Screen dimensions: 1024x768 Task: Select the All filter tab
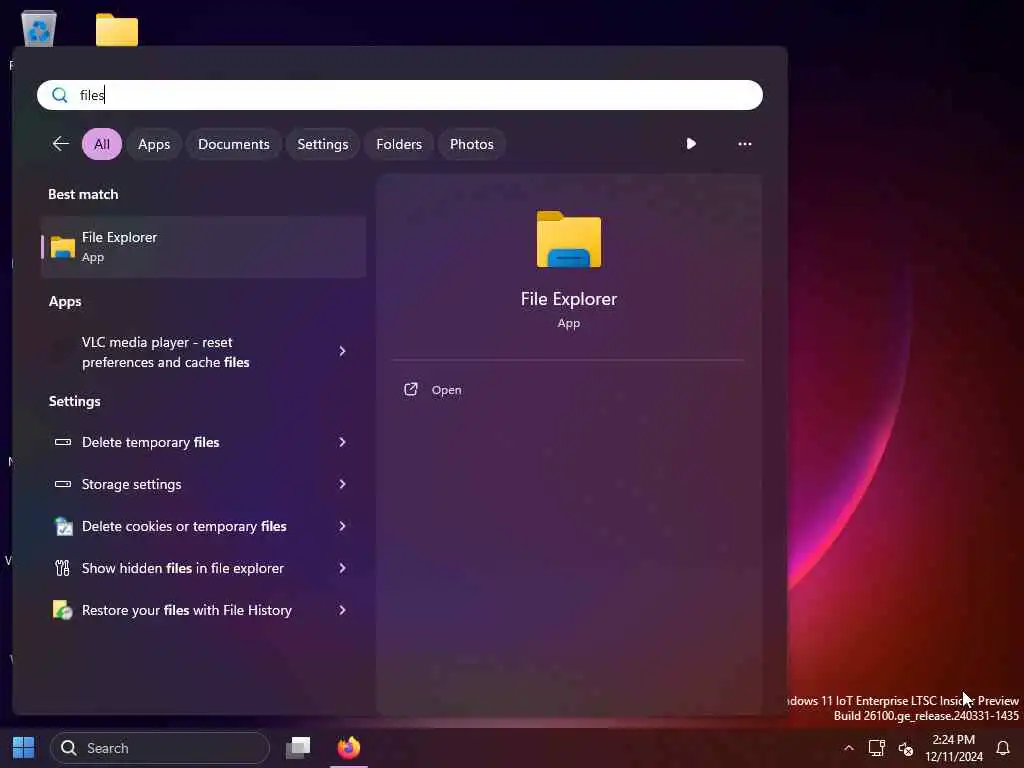click(102, 144)
